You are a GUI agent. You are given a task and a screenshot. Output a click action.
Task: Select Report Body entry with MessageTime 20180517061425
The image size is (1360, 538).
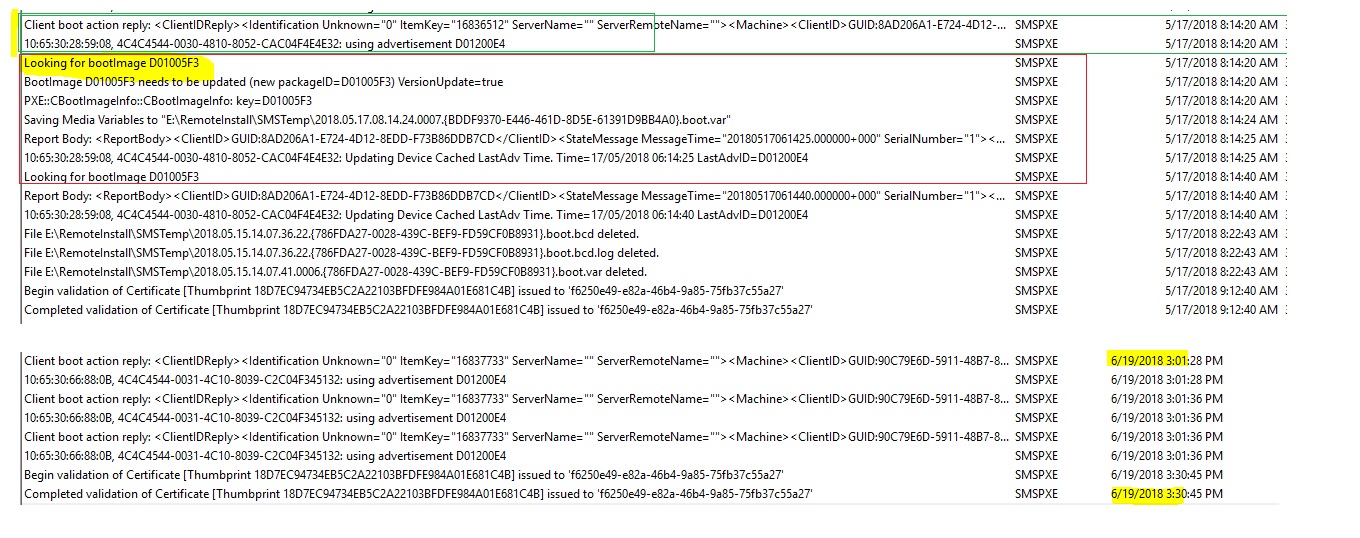pos(500,139)
